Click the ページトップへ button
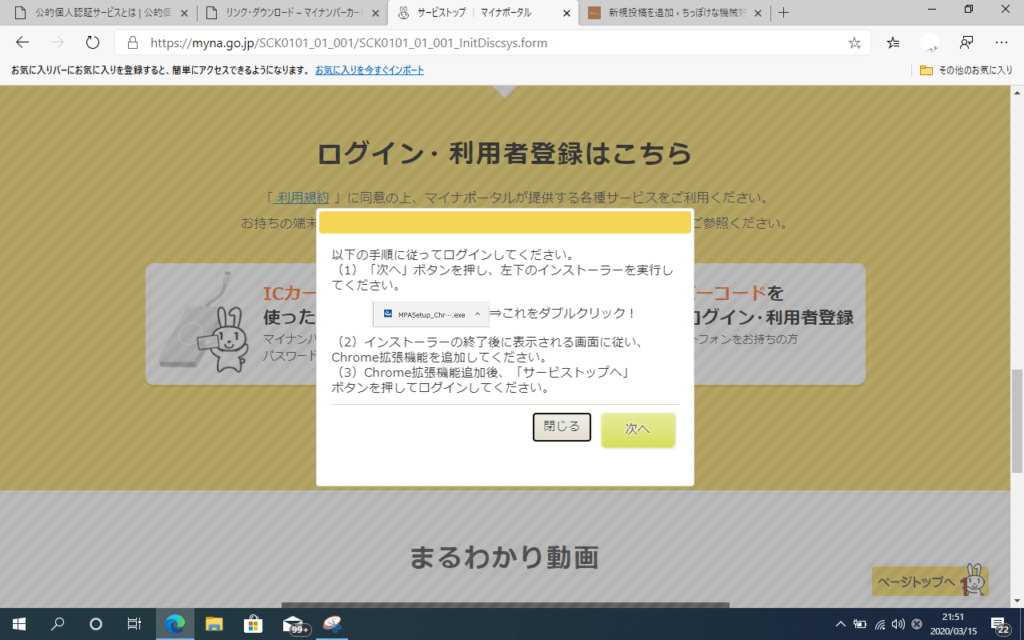Screen dimensions: 1024x640 930,581
